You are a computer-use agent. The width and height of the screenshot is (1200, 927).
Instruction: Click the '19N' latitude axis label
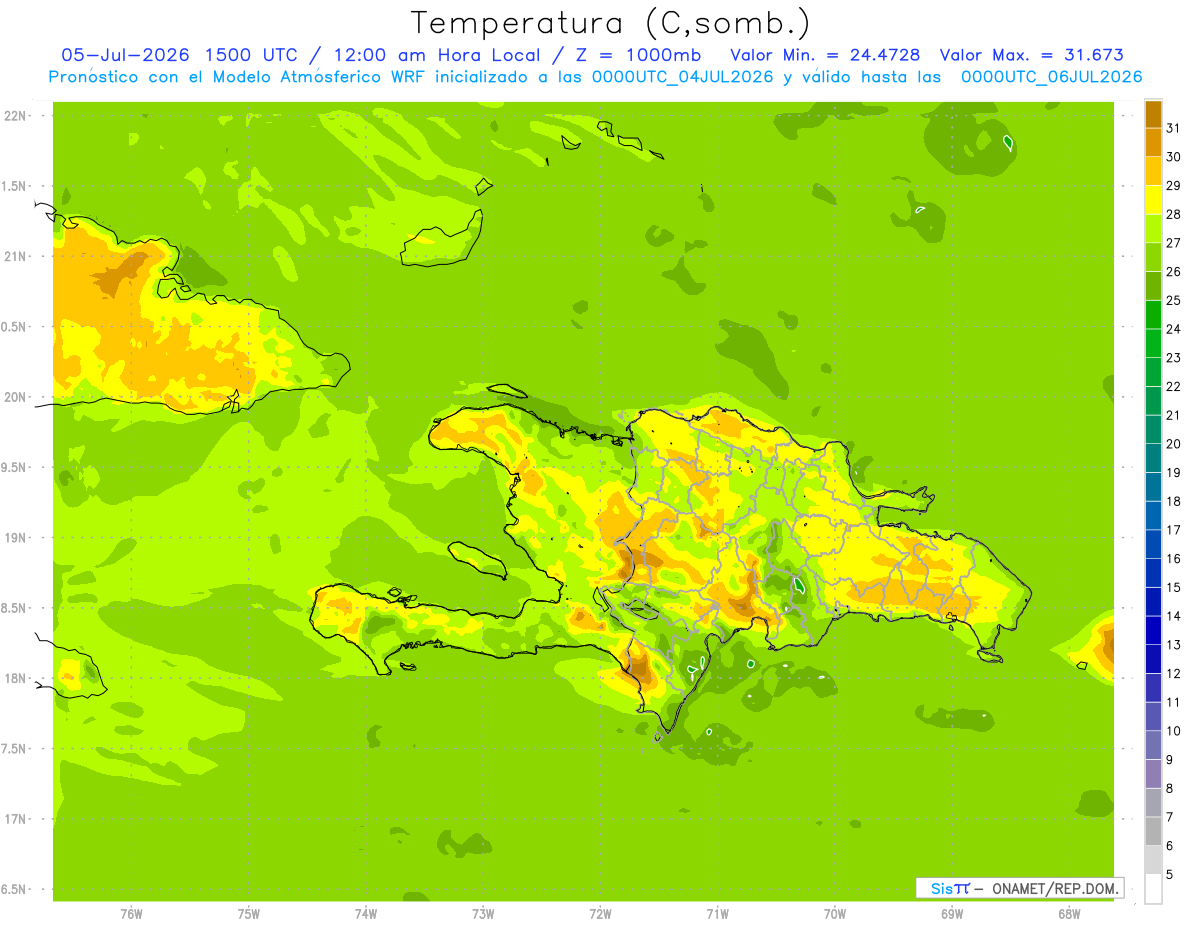(15, 538)
